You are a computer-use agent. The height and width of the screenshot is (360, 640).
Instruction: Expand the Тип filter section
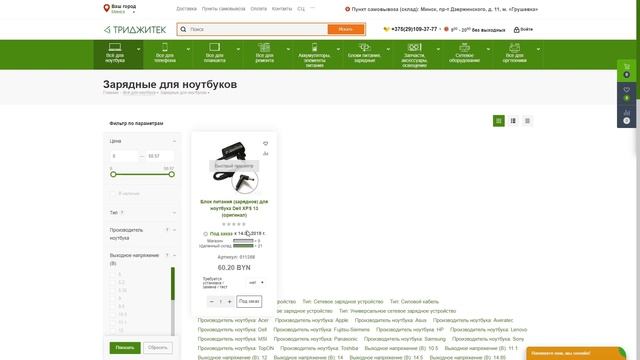[x=174, y=213]
